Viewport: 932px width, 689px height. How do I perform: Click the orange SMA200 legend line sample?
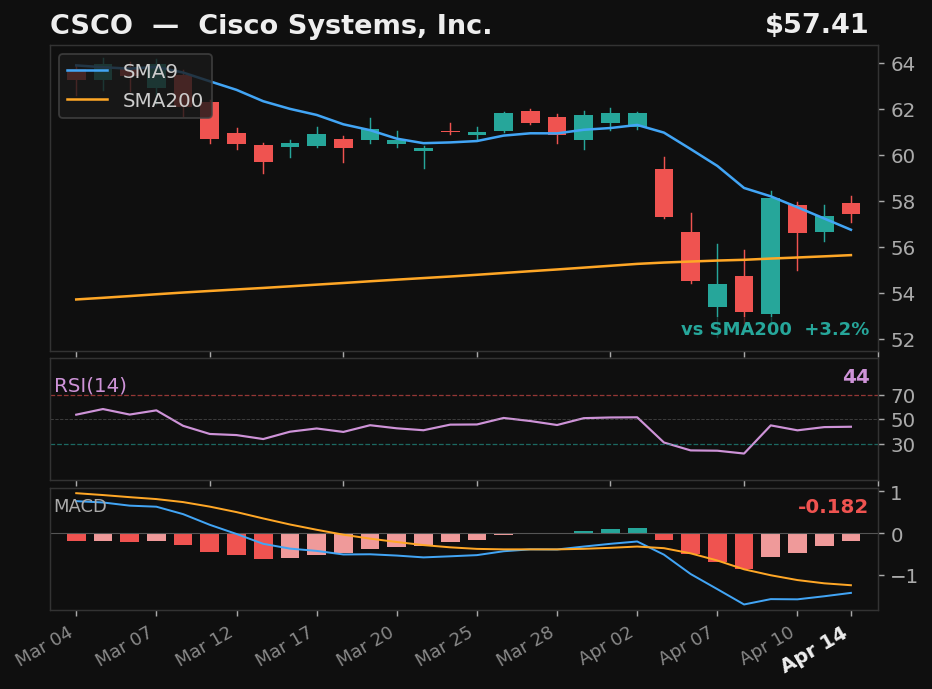87,100
